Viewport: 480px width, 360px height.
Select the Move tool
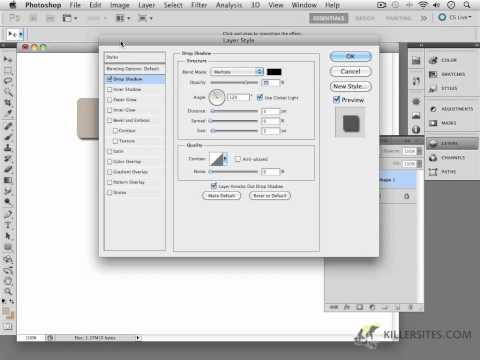(7, 59)
